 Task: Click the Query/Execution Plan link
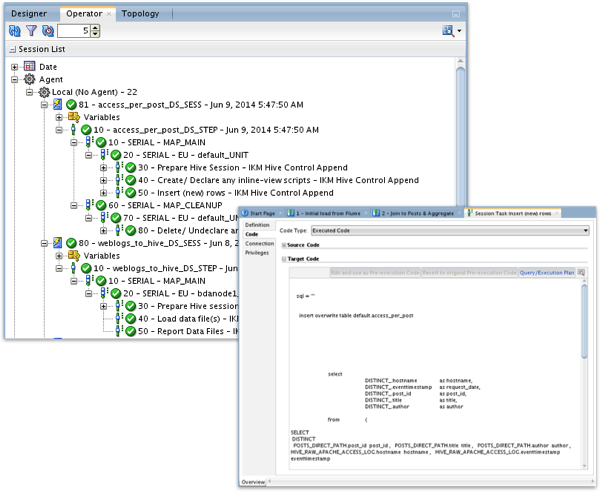point(547,273)
